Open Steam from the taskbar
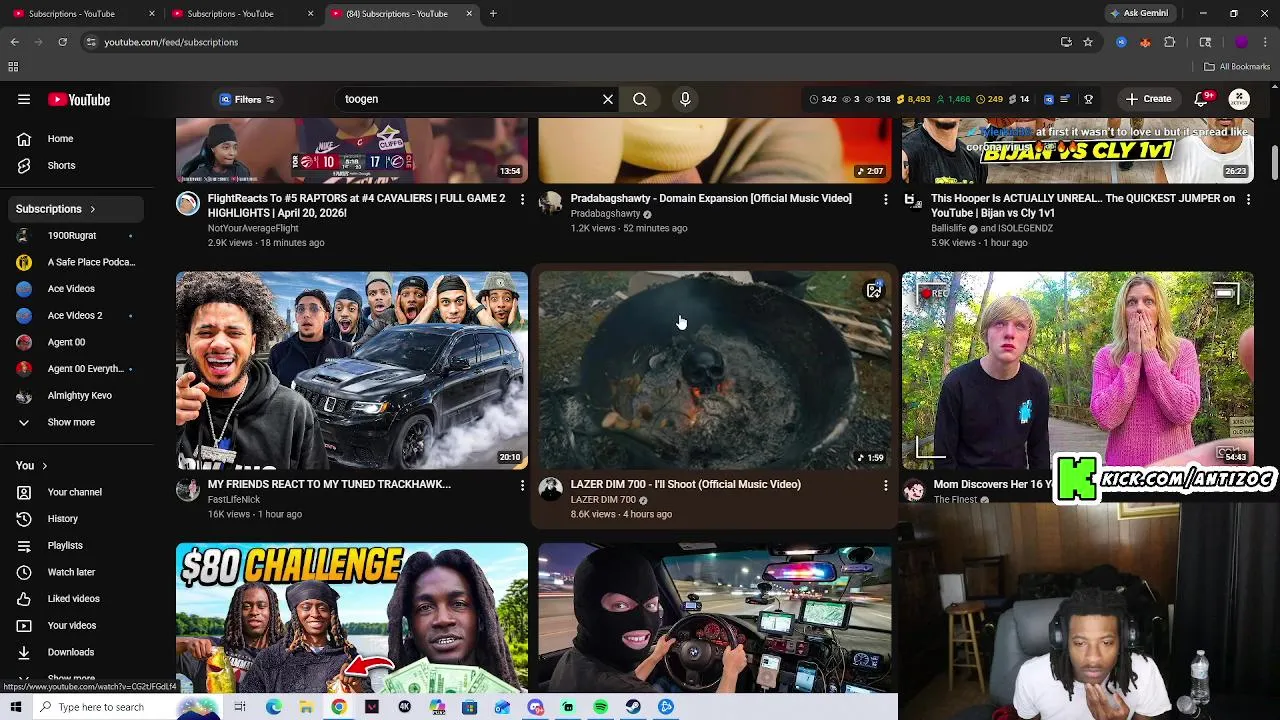 (x=633, y=707)
